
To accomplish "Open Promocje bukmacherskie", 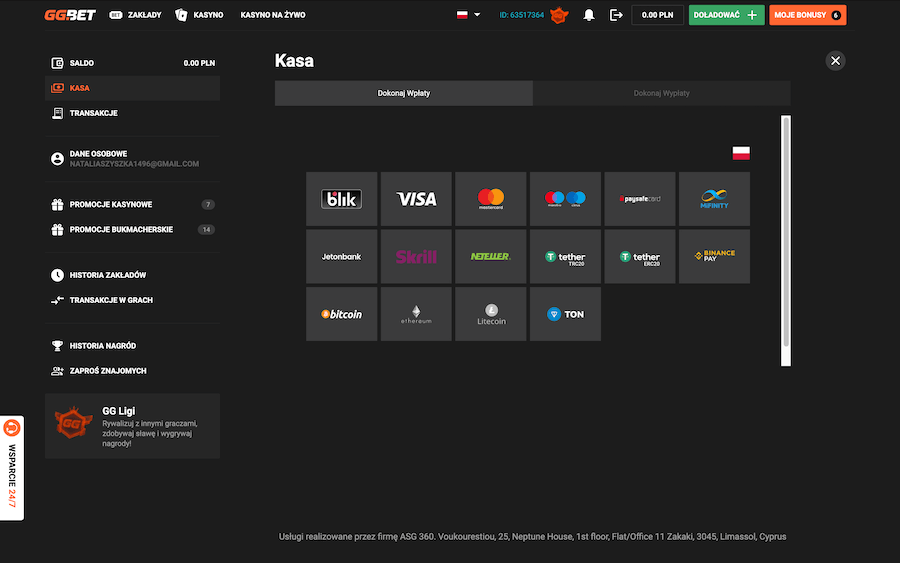I will (133, 230).
